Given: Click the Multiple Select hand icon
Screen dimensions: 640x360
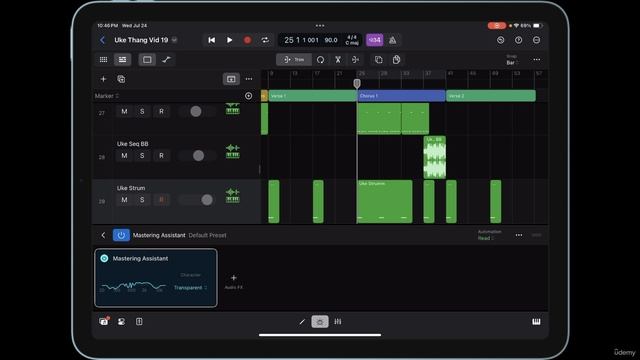Looking at the screenshot, I should [396, 60].
